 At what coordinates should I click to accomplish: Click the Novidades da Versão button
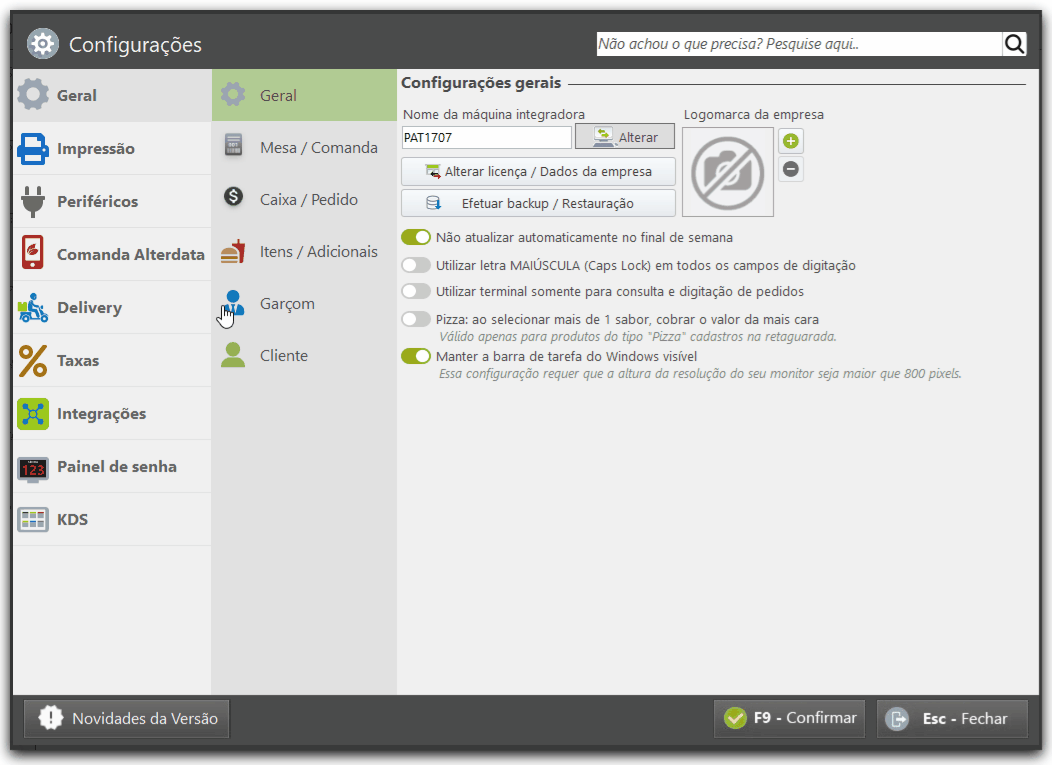[127, 719]
